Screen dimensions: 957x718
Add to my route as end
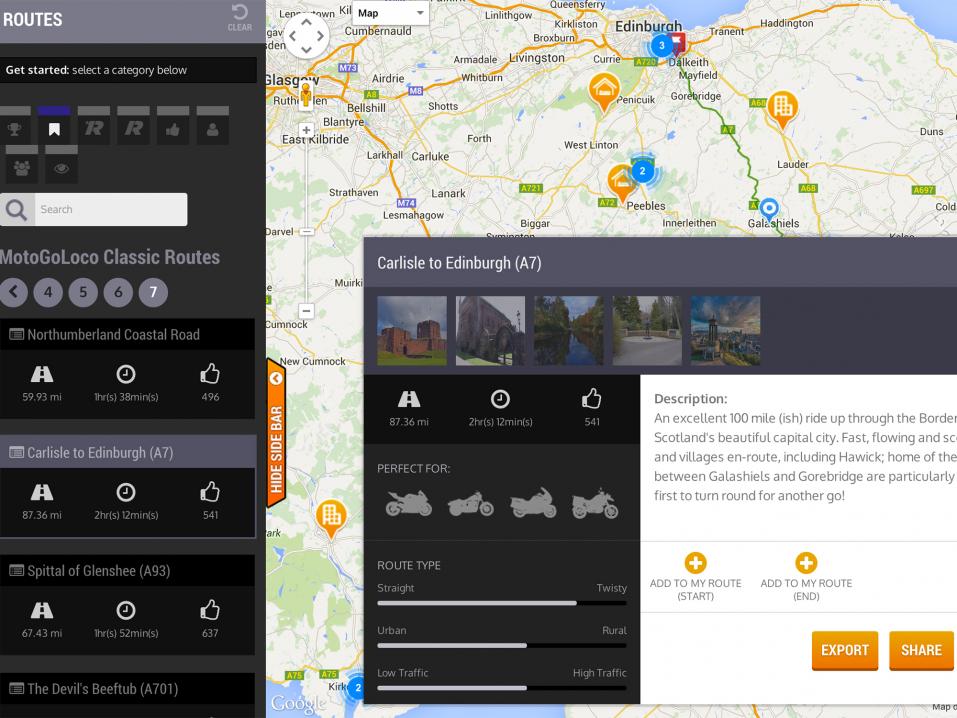(806, 577)
